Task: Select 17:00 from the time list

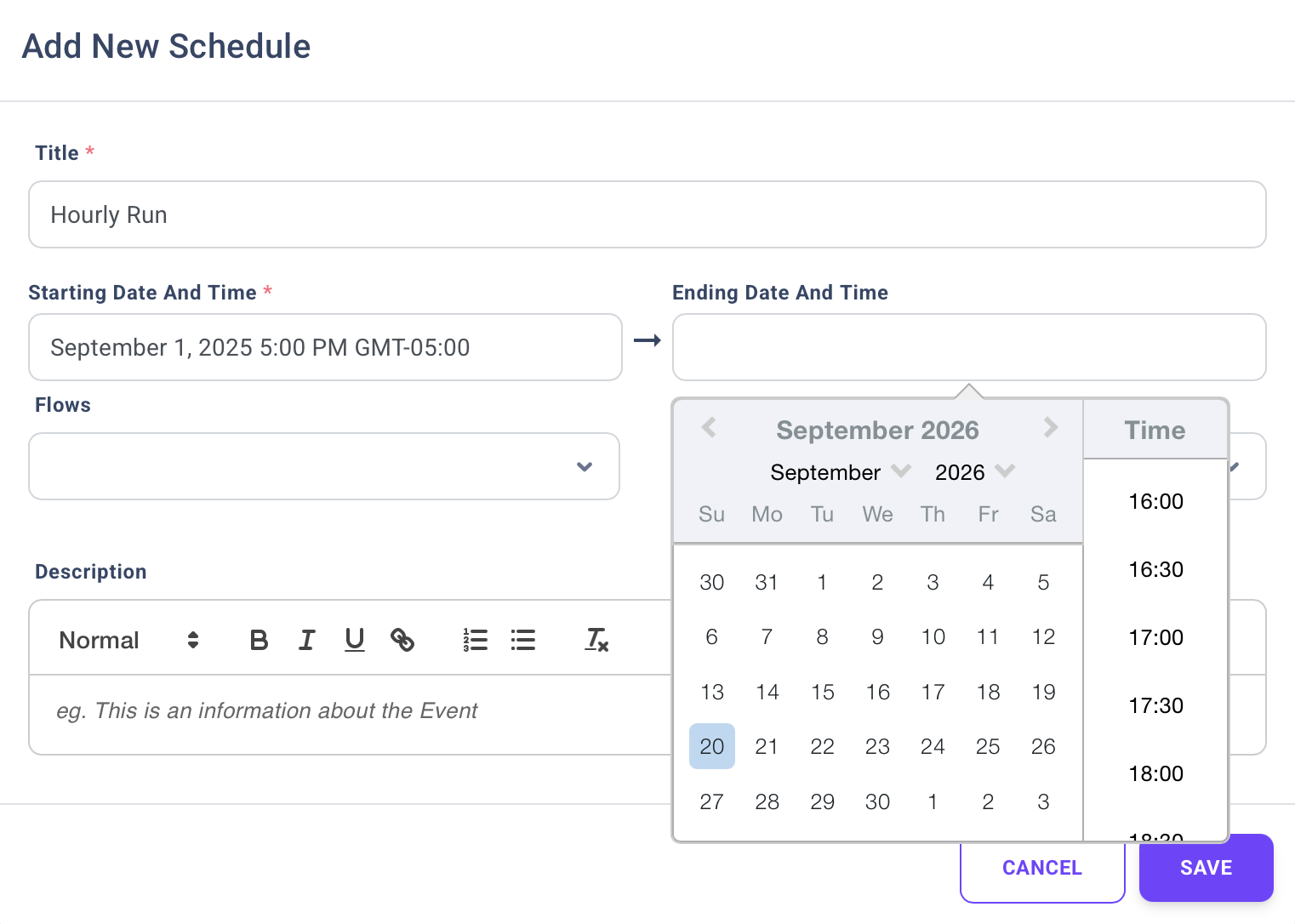Action: point(1155,637)
